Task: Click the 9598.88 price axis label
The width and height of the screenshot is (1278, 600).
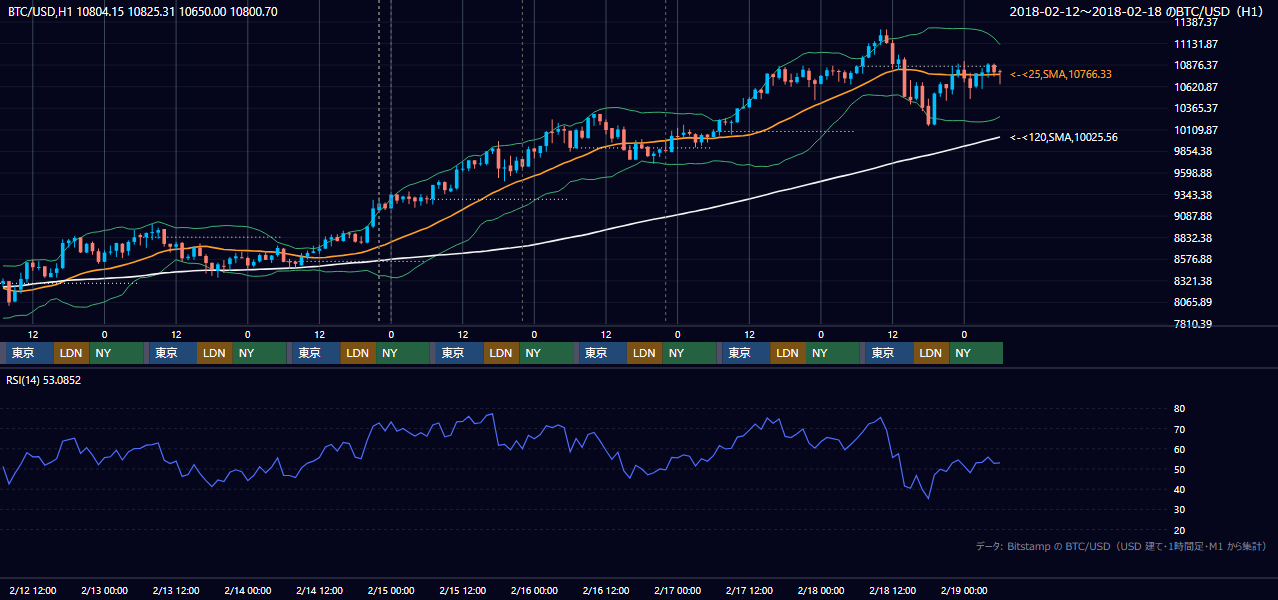Action: (x=1193, y=173)
